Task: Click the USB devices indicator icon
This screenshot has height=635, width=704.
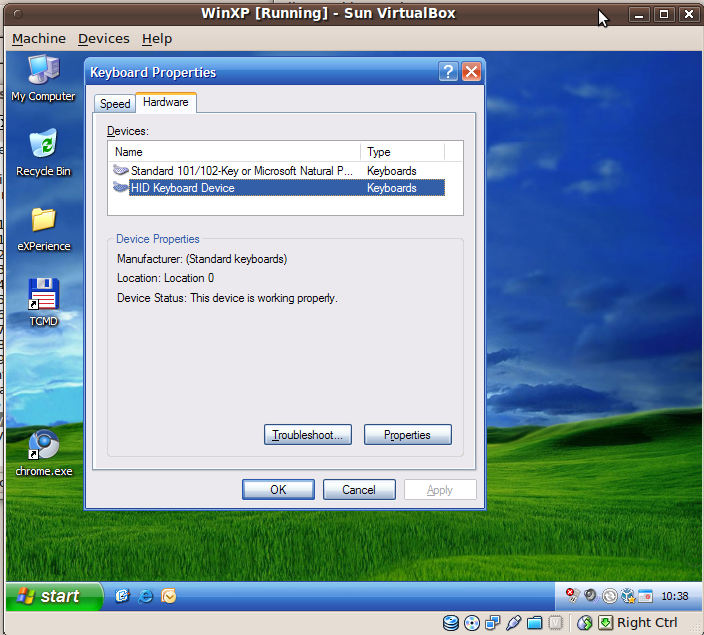Action: [x=513, y=623]
